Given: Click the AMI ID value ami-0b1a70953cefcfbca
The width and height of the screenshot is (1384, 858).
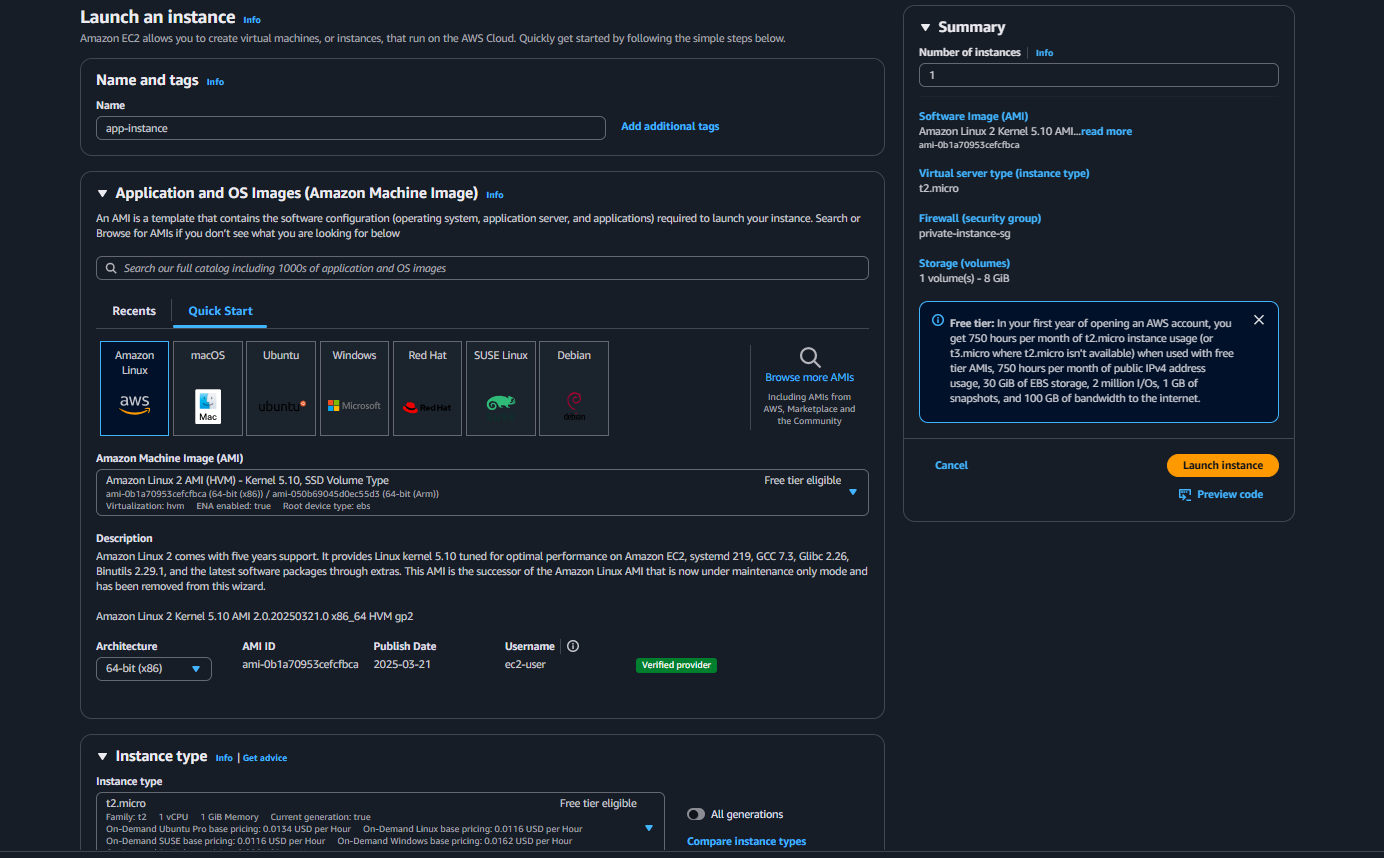Looking at the screenshot, I should tap(300, 664).
